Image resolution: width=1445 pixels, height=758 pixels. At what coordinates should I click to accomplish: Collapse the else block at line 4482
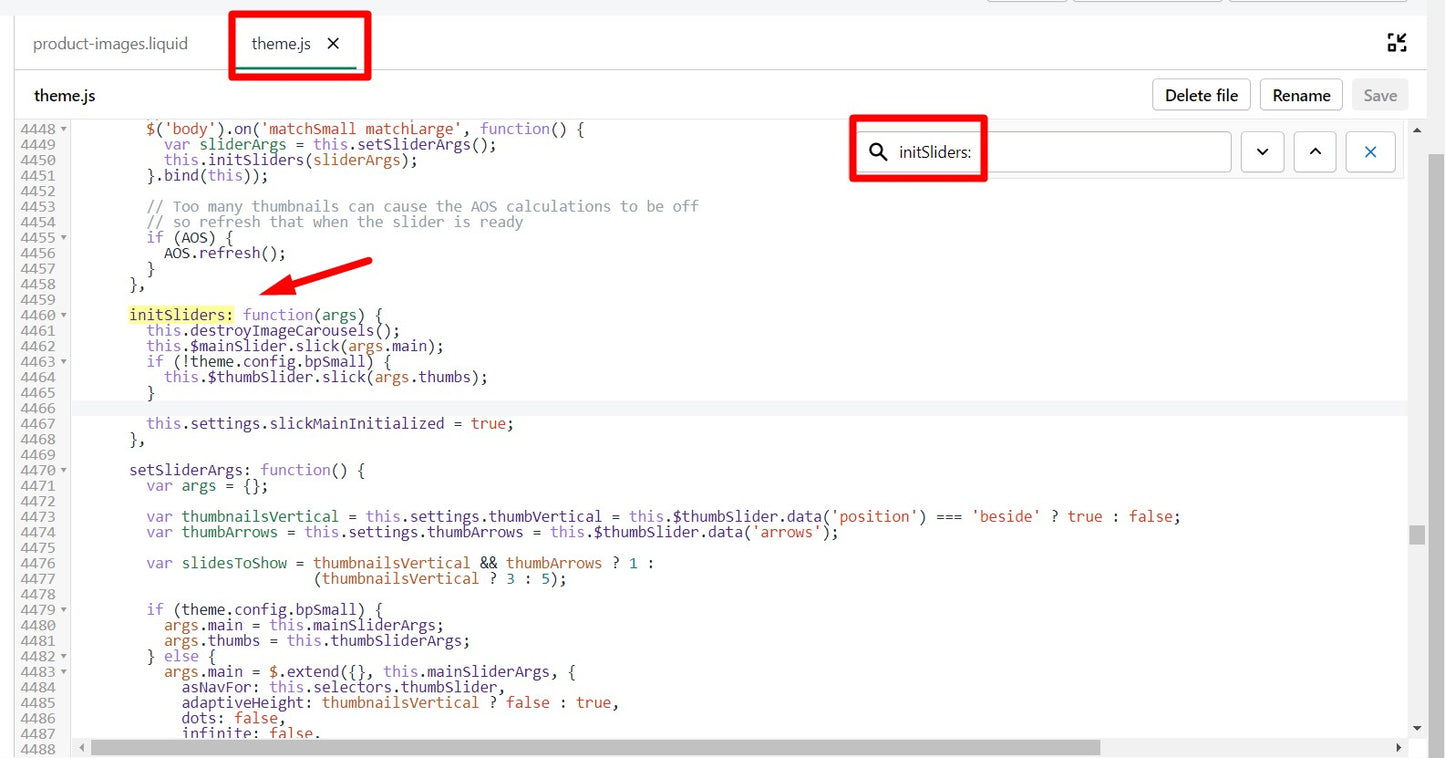64,656
